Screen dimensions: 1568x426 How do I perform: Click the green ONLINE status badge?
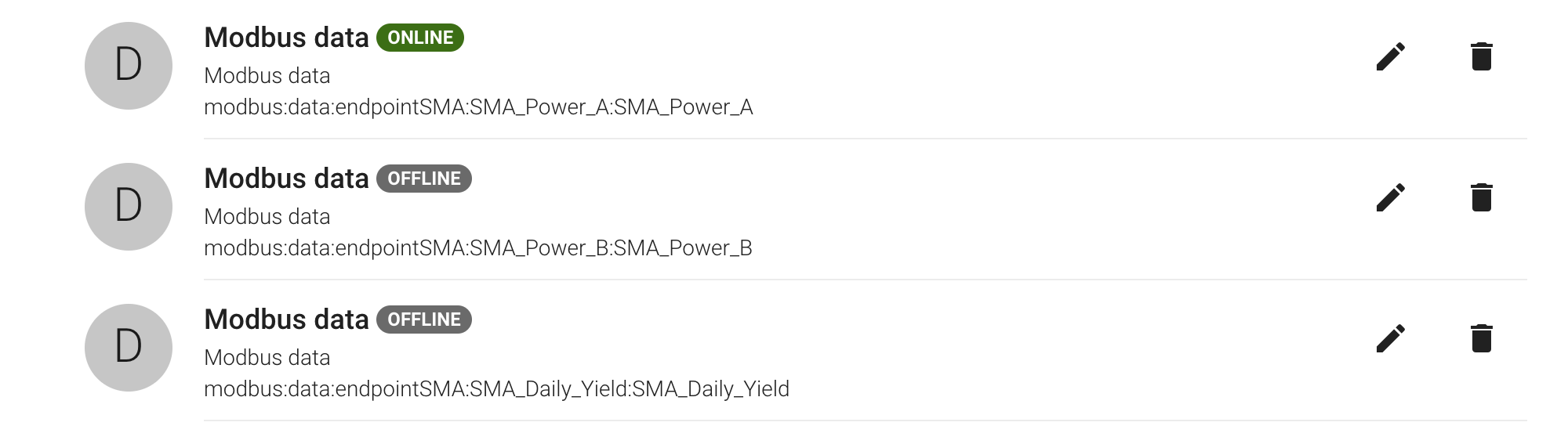[x=420, y=38]
